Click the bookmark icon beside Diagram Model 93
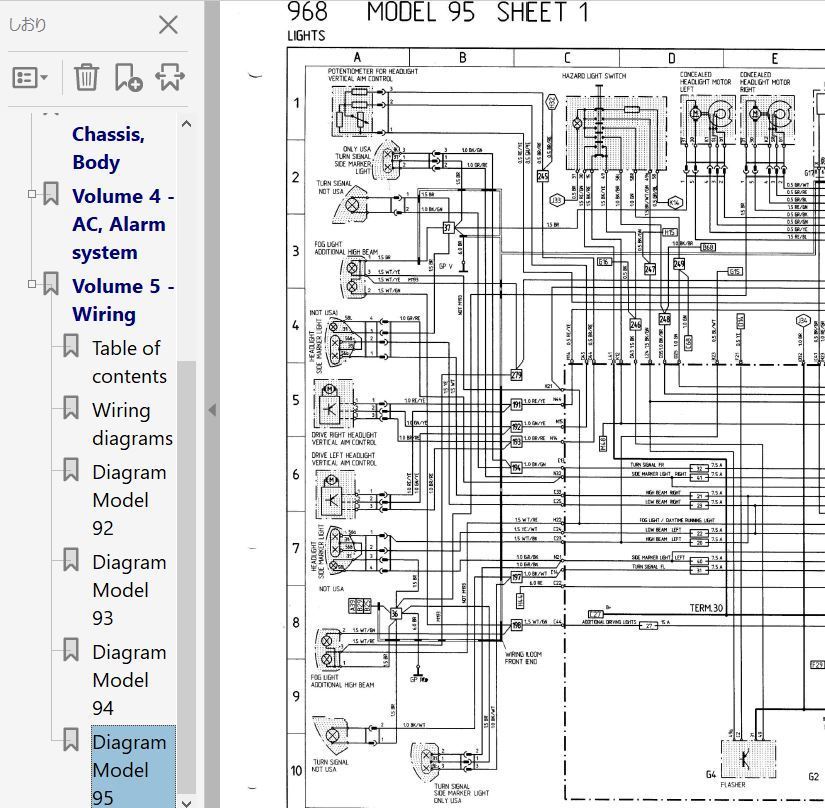The width and height of the screenshot is (825, 808). click(71, 560)
